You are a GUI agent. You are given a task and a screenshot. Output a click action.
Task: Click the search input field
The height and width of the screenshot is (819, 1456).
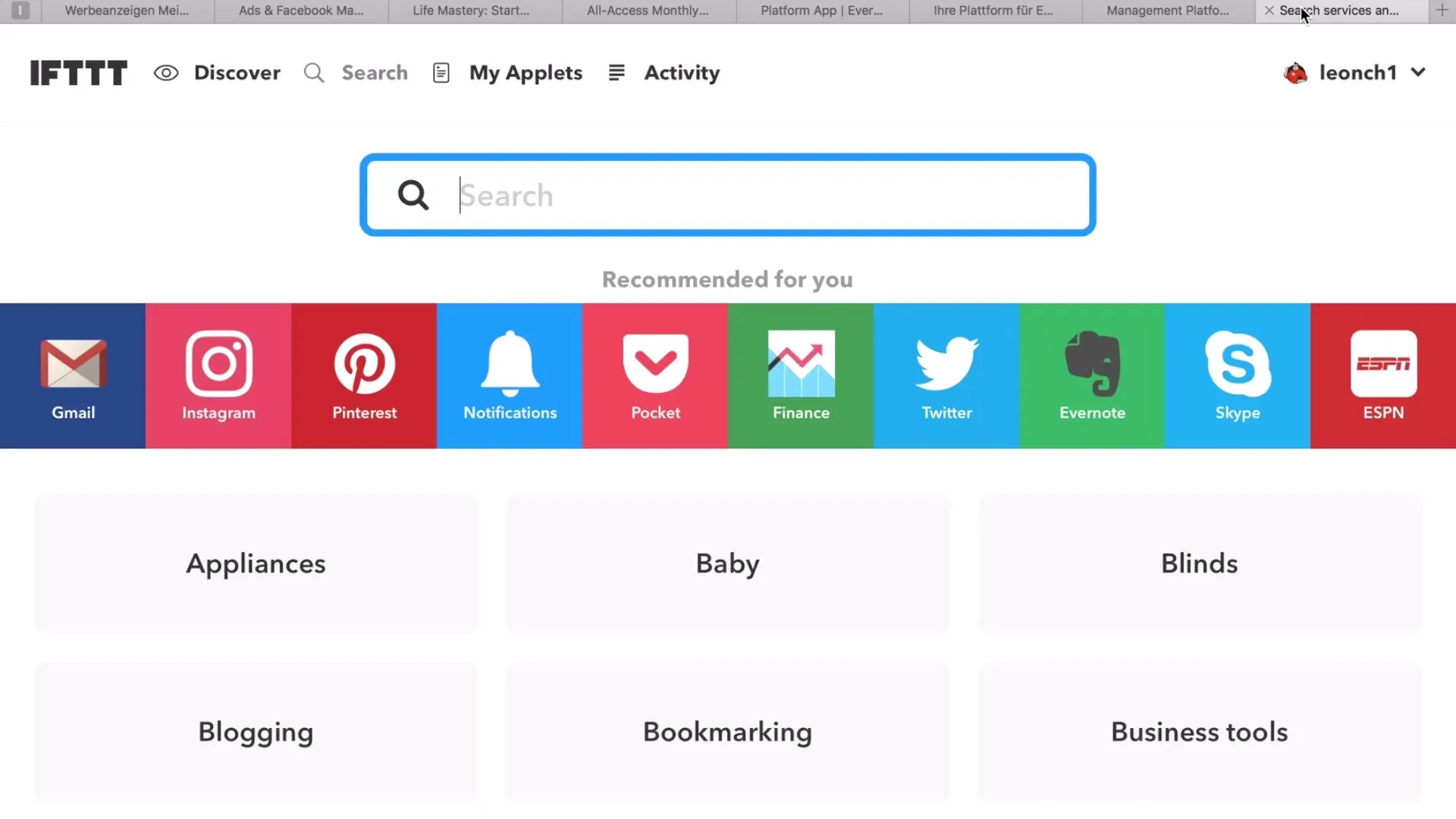pyautogui.click(x=728, y=194)
